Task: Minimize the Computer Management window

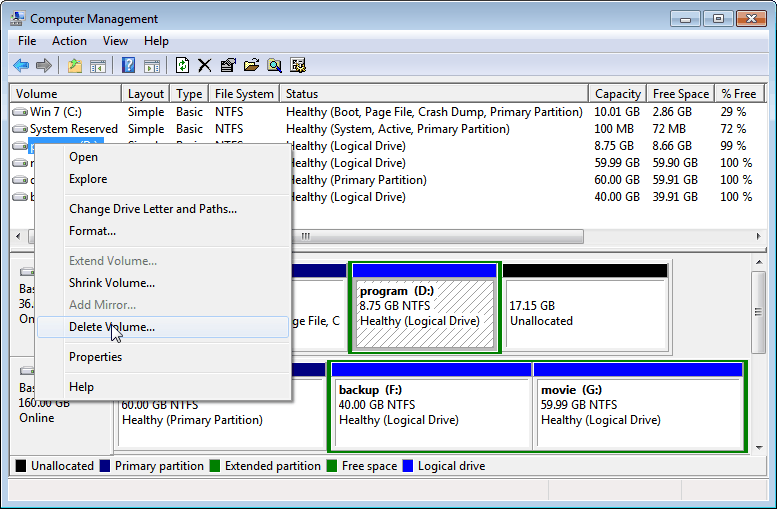Action: coord(686,19)
